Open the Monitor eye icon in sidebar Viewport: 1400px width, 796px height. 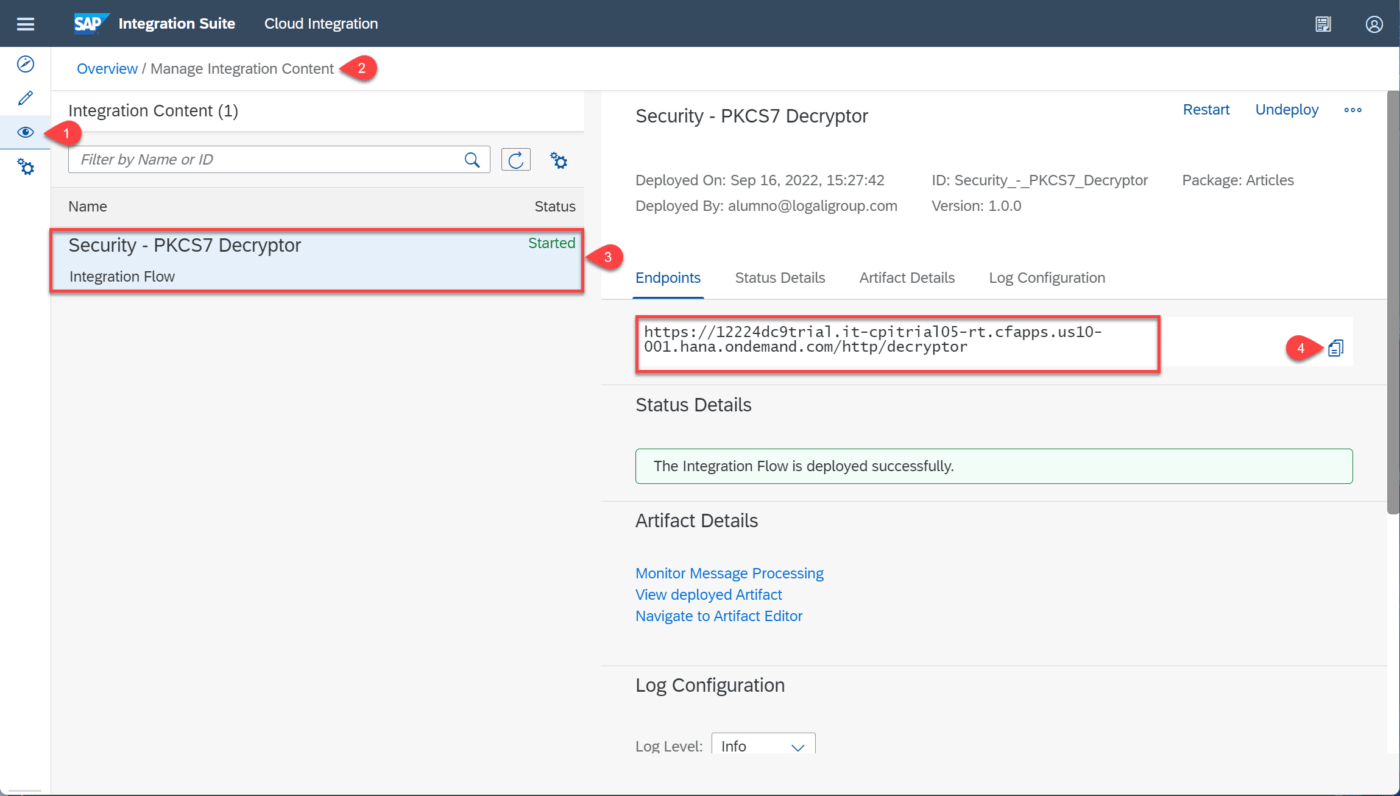tap(26, 132)
